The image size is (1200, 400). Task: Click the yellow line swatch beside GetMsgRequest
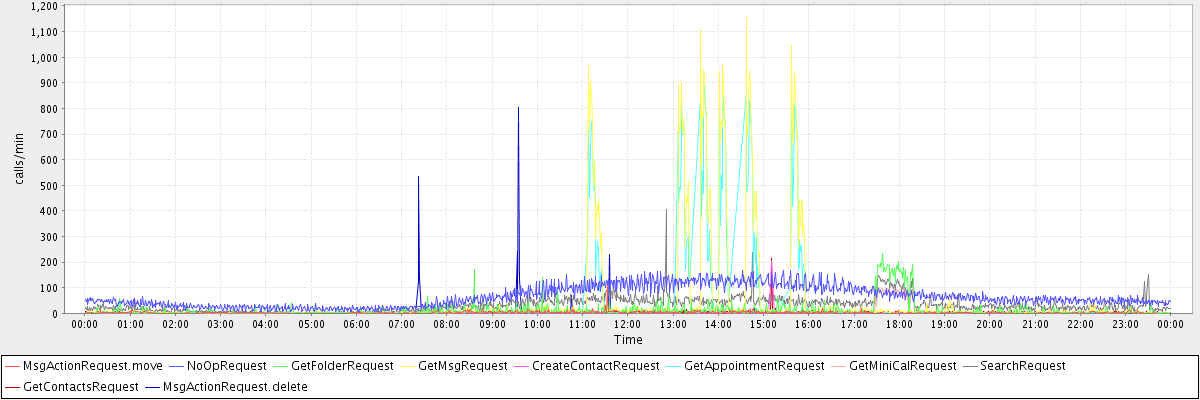click(410, 366)
